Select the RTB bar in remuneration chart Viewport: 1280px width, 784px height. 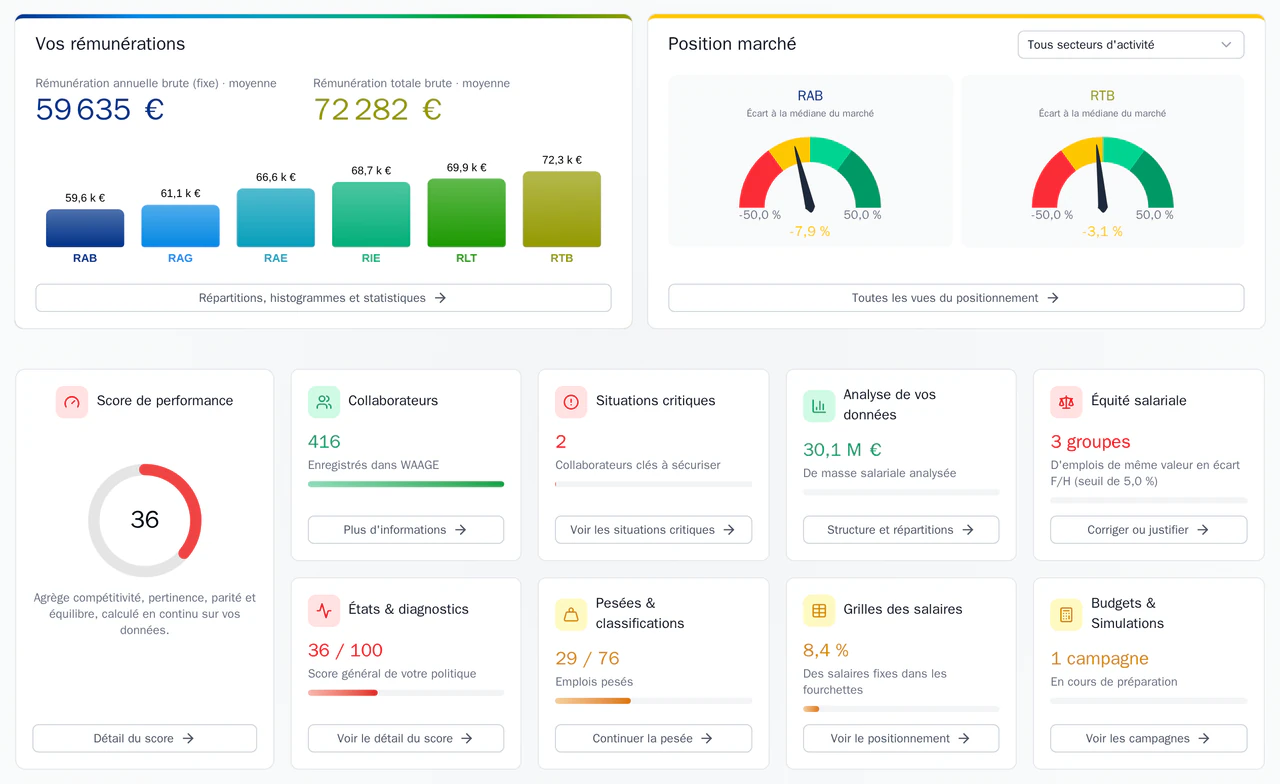coord(562,209)
